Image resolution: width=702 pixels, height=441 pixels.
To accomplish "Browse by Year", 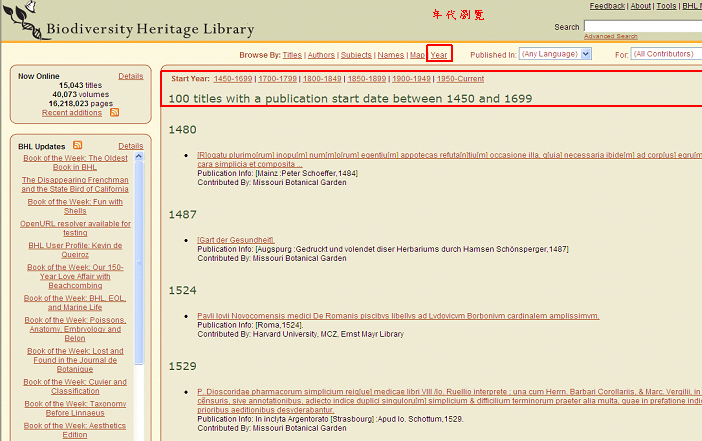I will [439, 55].
